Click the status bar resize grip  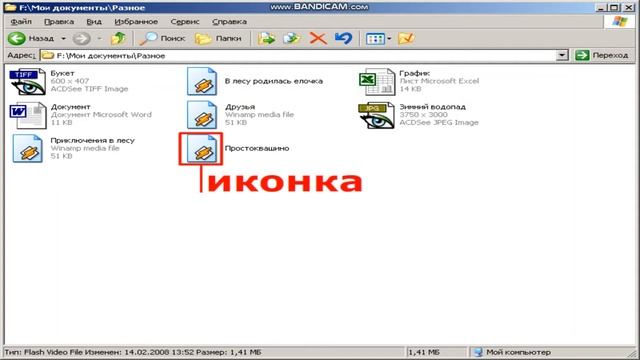[x=631, y=353]
